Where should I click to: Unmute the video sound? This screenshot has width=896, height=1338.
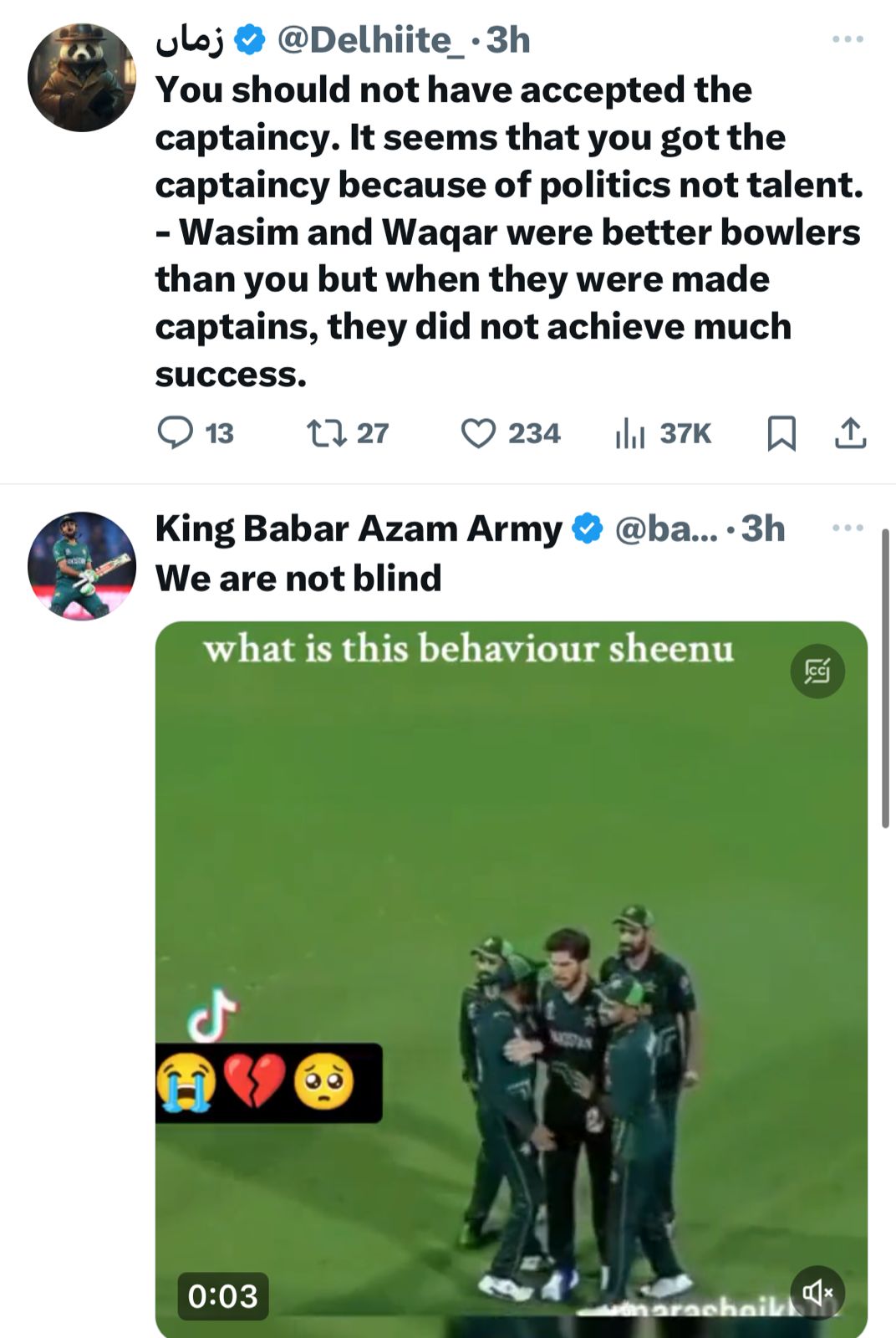[817, 1293]
